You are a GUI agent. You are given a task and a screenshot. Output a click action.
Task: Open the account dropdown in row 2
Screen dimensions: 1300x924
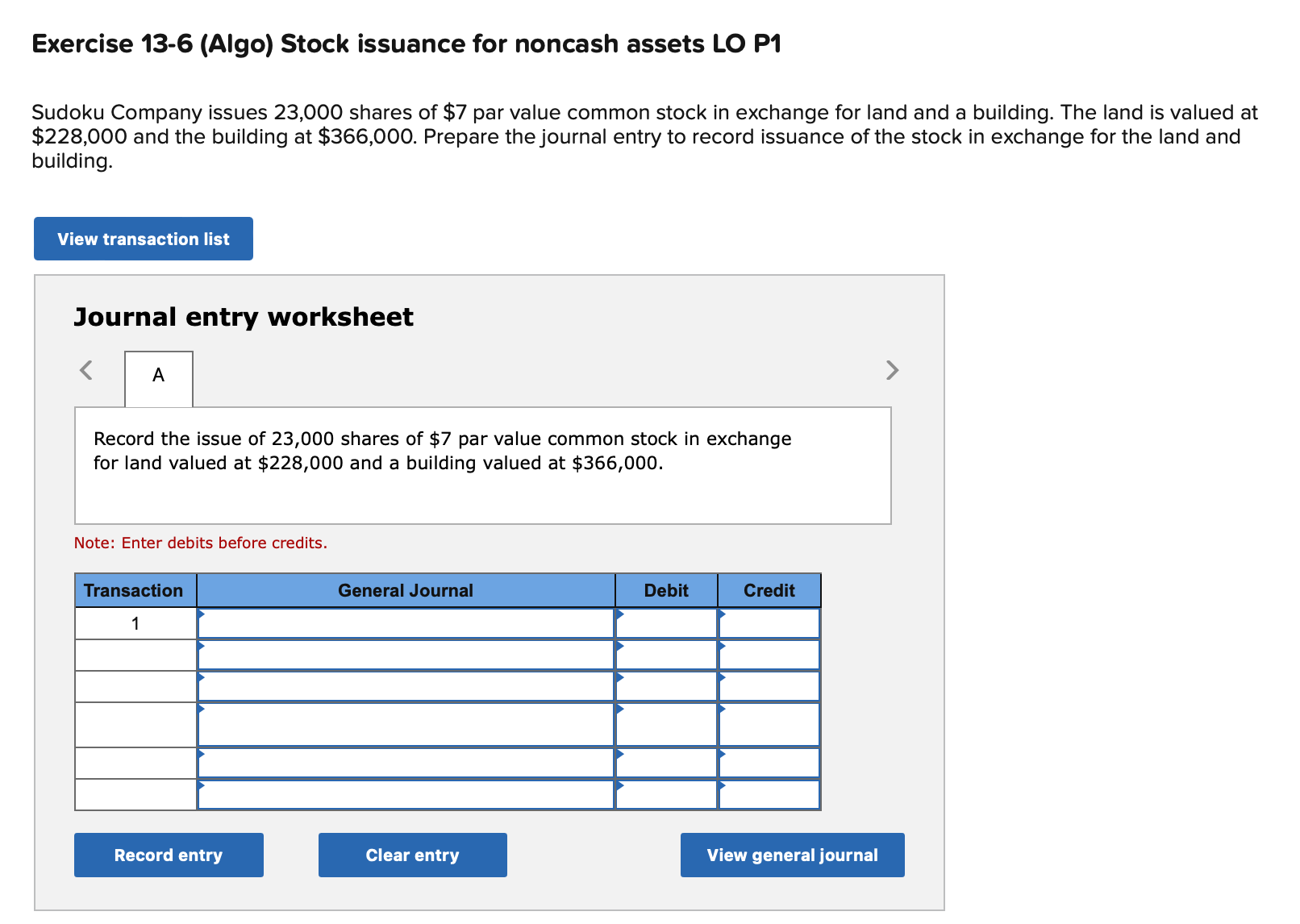[403, 654]
